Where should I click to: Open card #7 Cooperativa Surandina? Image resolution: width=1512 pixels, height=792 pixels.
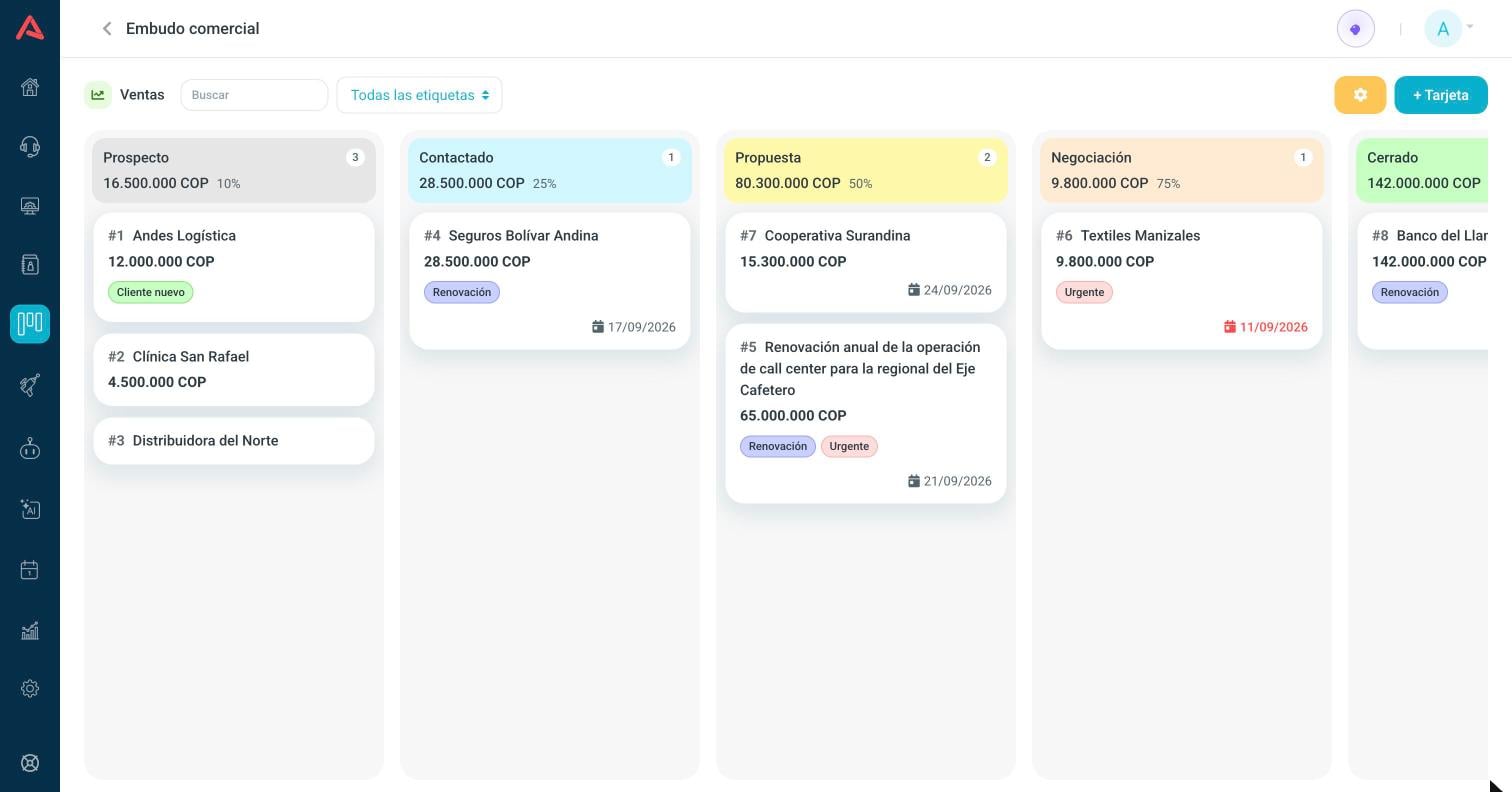click(x=866, y=262)
